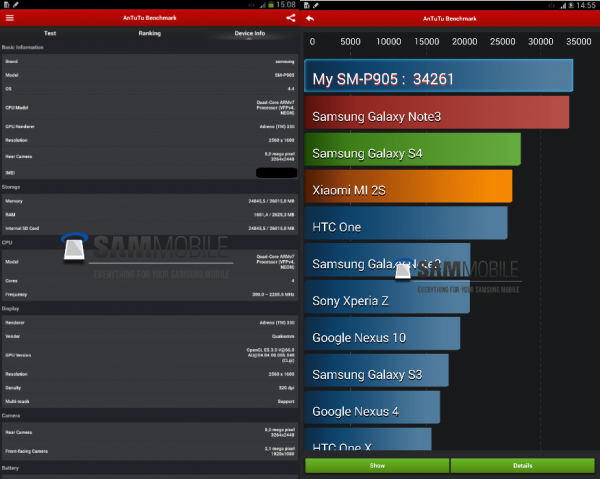This screenshot has width=600, height=479.
Task: Tap the pencil notification icon in right screen status bar
Action: [316, 5]
